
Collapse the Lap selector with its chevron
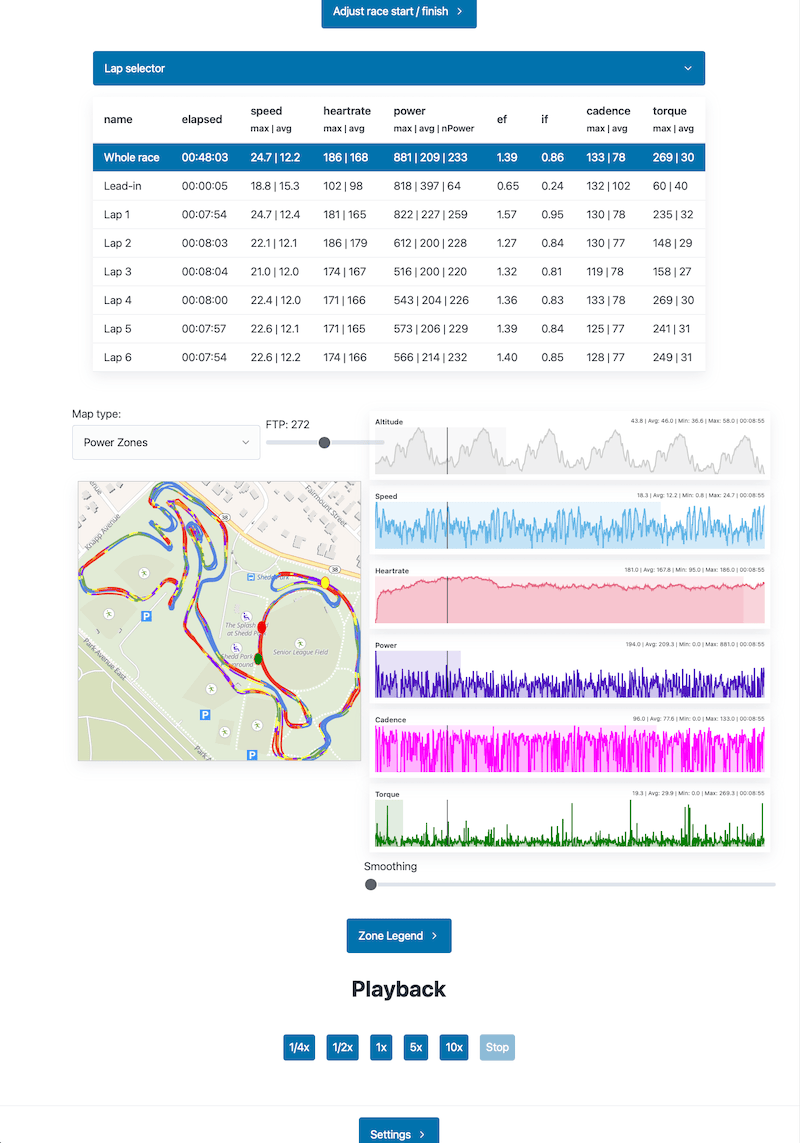coord(687,68)
